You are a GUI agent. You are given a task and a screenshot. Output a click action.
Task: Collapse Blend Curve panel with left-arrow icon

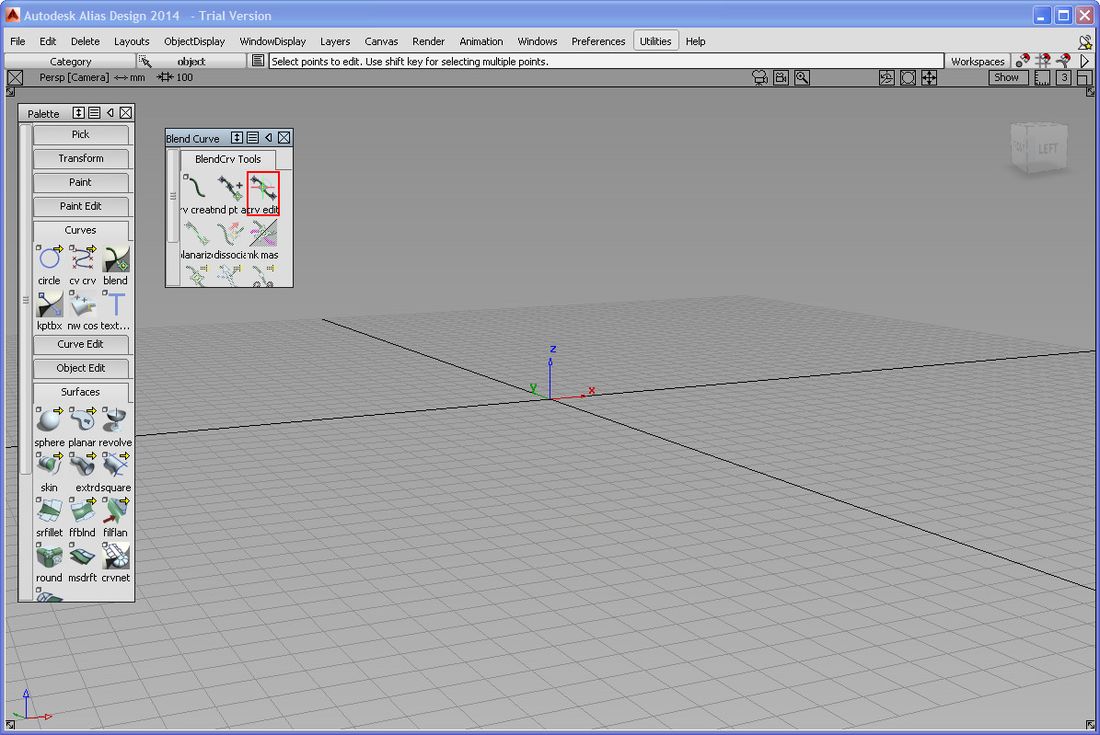point(269,137)
